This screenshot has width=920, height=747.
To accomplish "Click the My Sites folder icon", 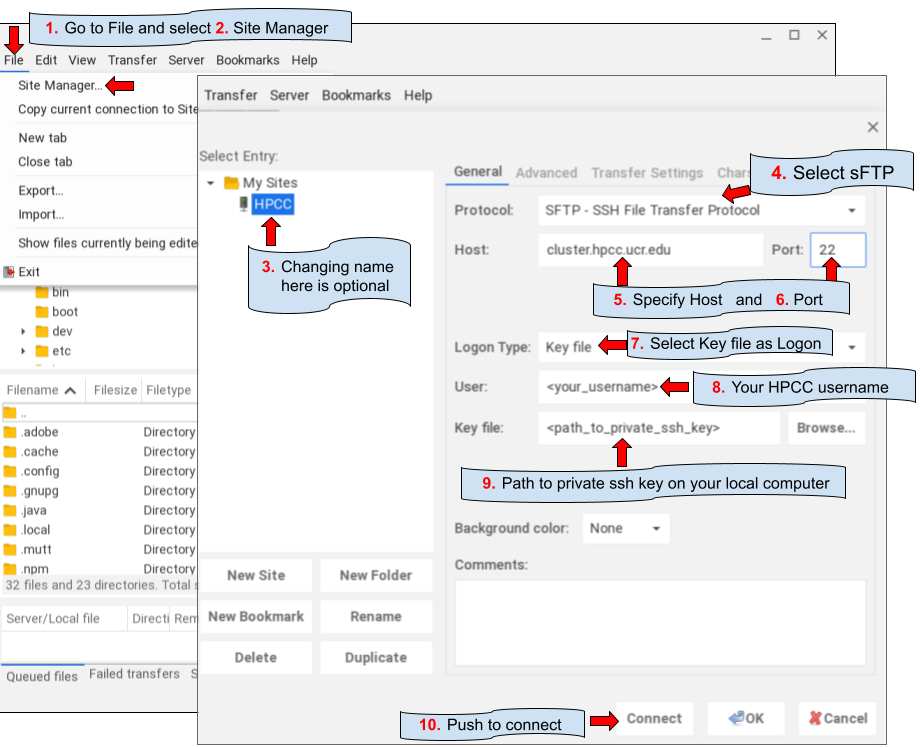I will tap(231, 183).
